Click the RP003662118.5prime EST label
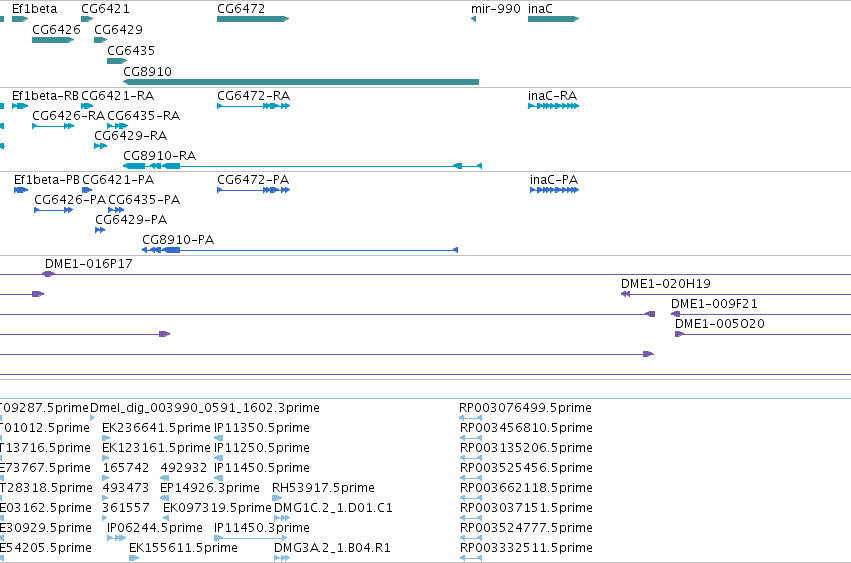 click(x=526, y=488)
